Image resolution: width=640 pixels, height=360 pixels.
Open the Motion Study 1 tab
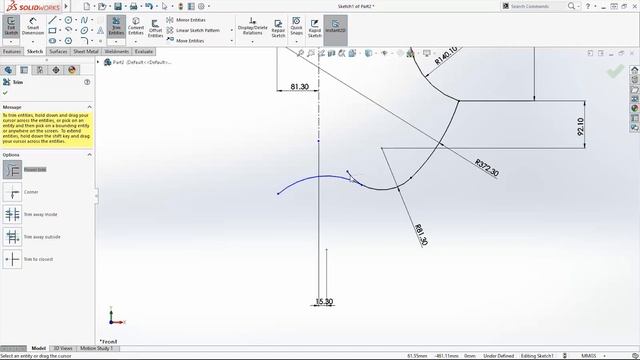97,348
